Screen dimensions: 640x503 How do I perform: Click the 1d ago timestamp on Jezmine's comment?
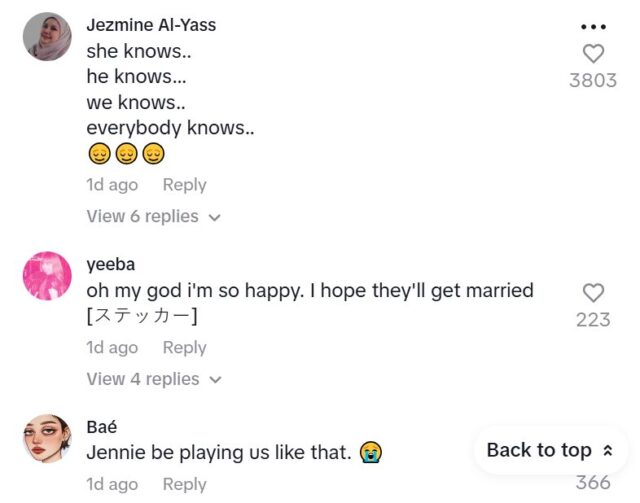pyautogui.click(x=112, y=185)
